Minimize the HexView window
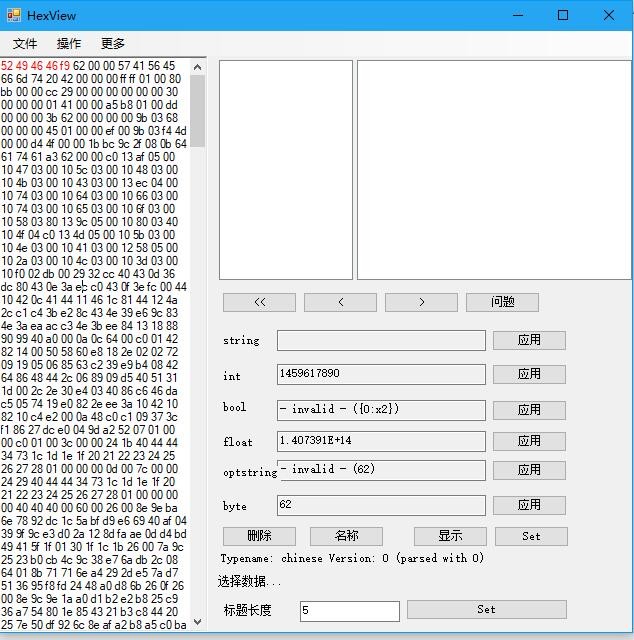The width and height of the screenshot is (634, 640). 518,16
